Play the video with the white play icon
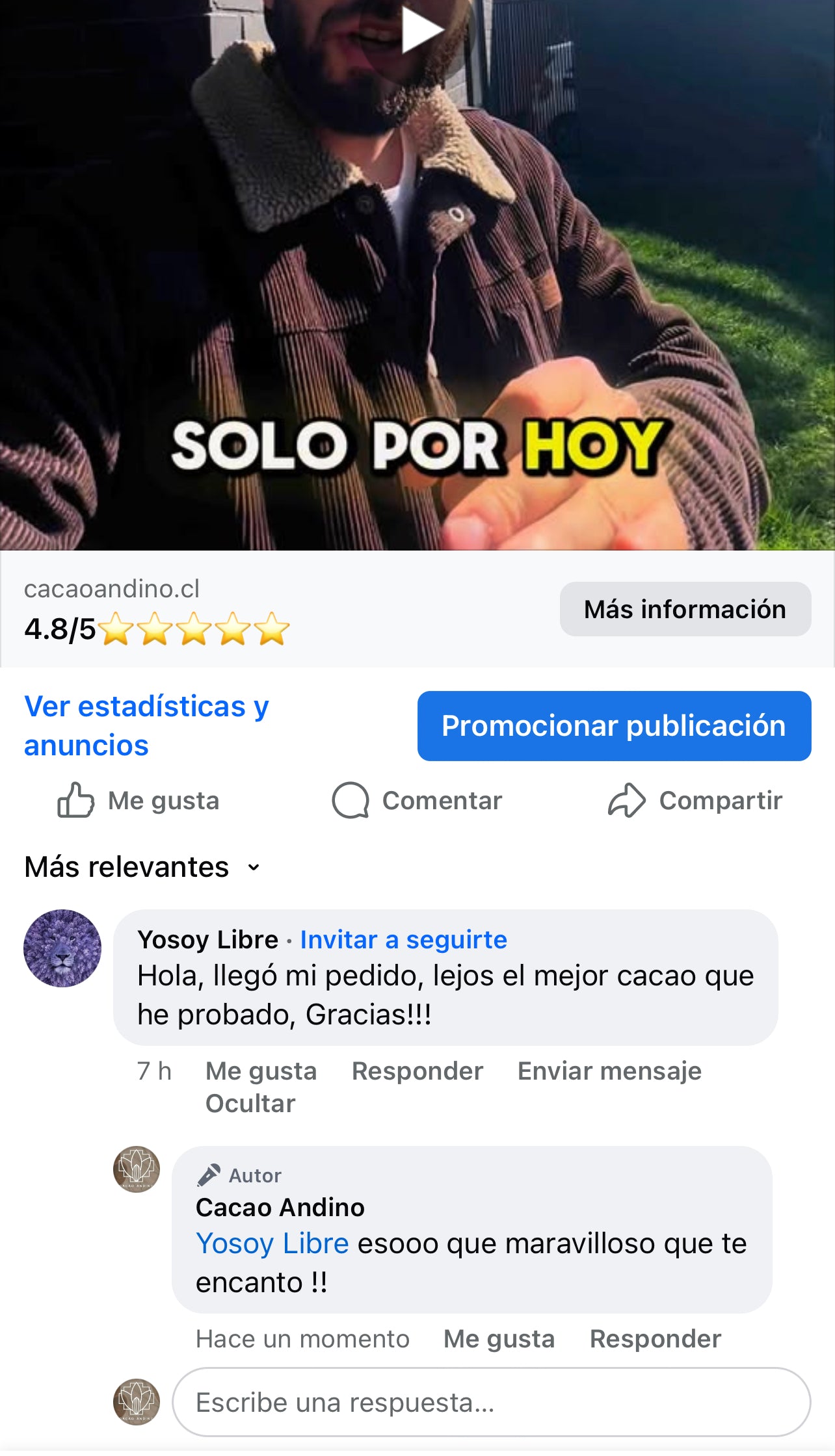 (x=421, y=29)
